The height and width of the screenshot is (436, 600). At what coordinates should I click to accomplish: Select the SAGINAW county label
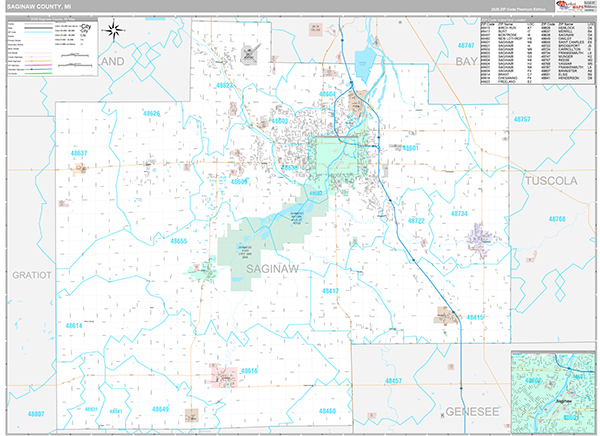tap(268, 269)
